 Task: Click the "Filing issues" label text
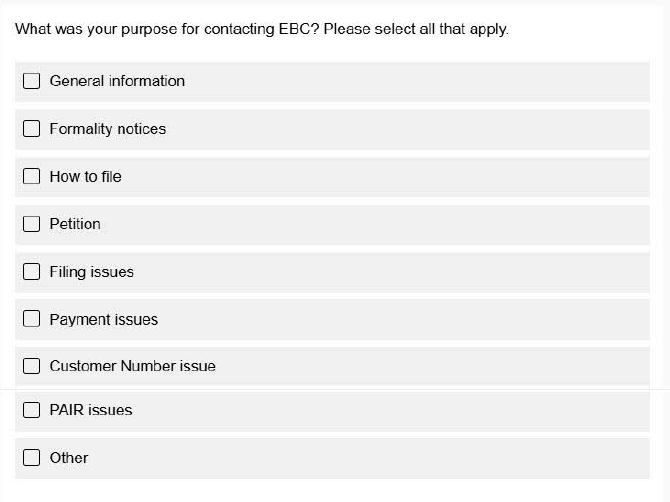point(91,272)
